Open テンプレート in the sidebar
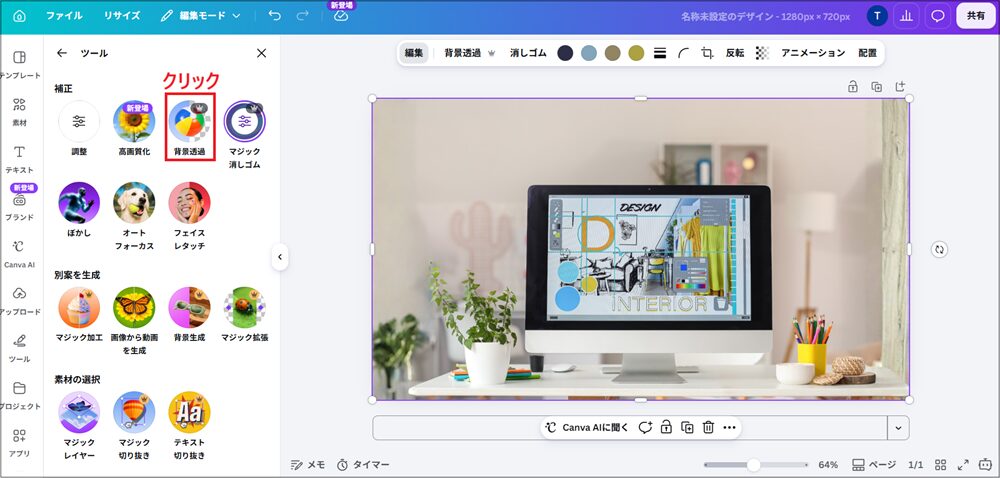Viewport: 1000px width, 478px height. pyautogui.click(x=19, y=65)
